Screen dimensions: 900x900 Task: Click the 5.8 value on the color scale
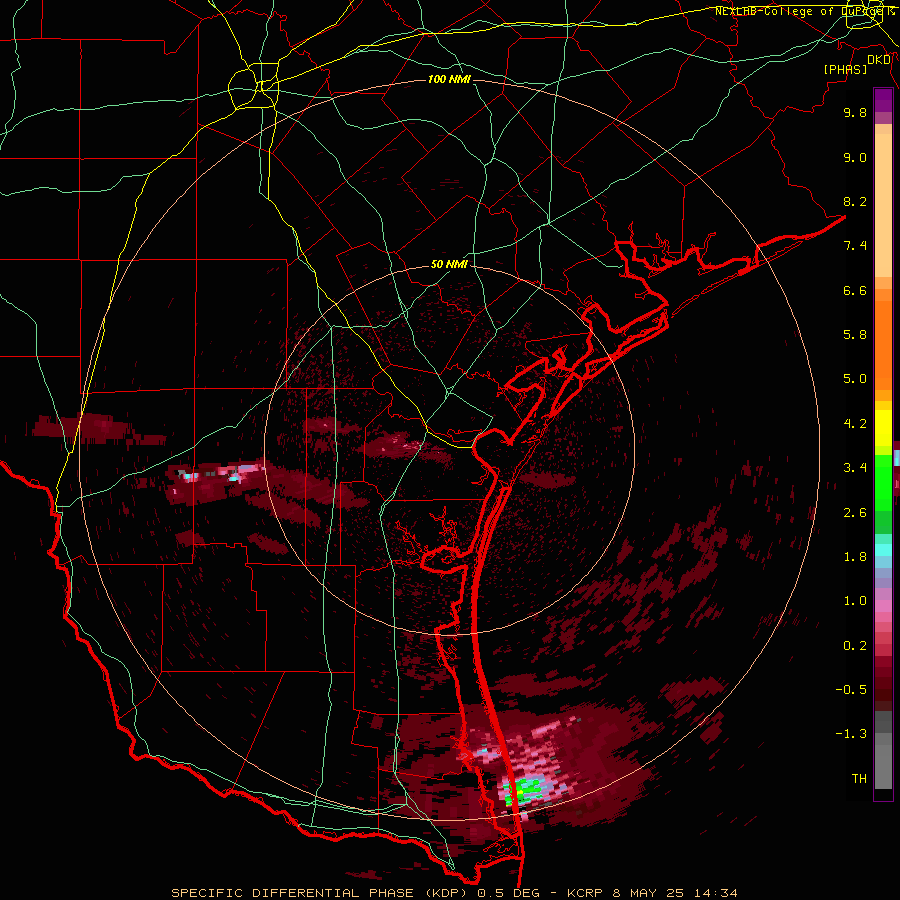[855, 335]
